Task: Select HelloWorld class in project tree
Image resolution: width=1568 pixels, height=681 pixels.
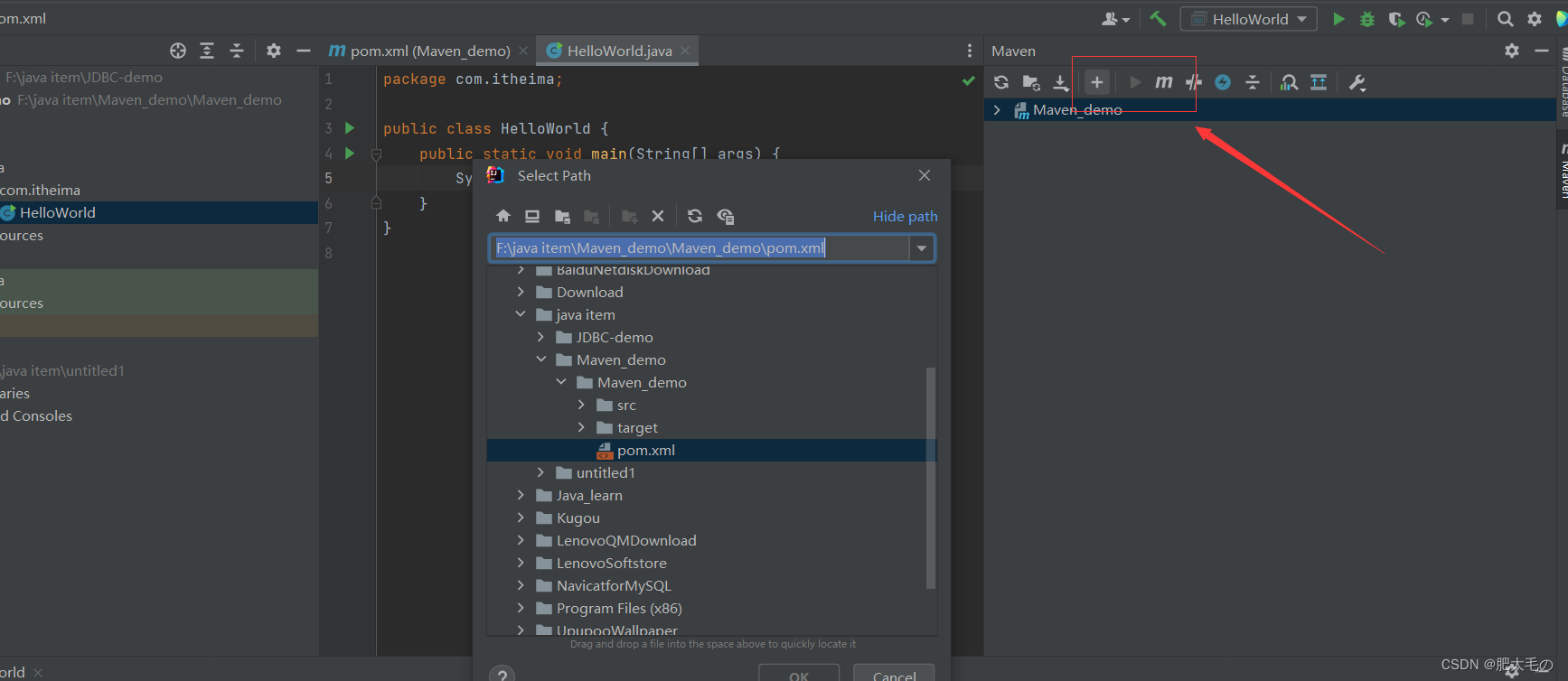Action: [58, 212]
